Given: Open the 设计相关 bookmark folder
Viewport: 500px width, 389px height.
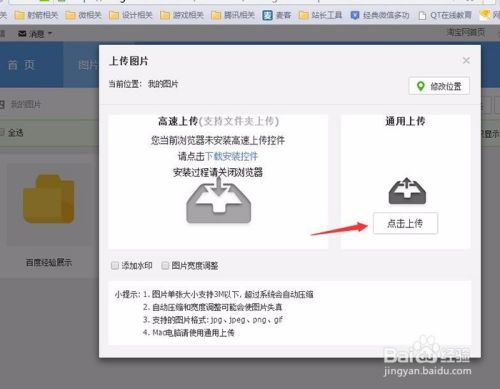Looking at the screenshot, I should pos(131,15).
